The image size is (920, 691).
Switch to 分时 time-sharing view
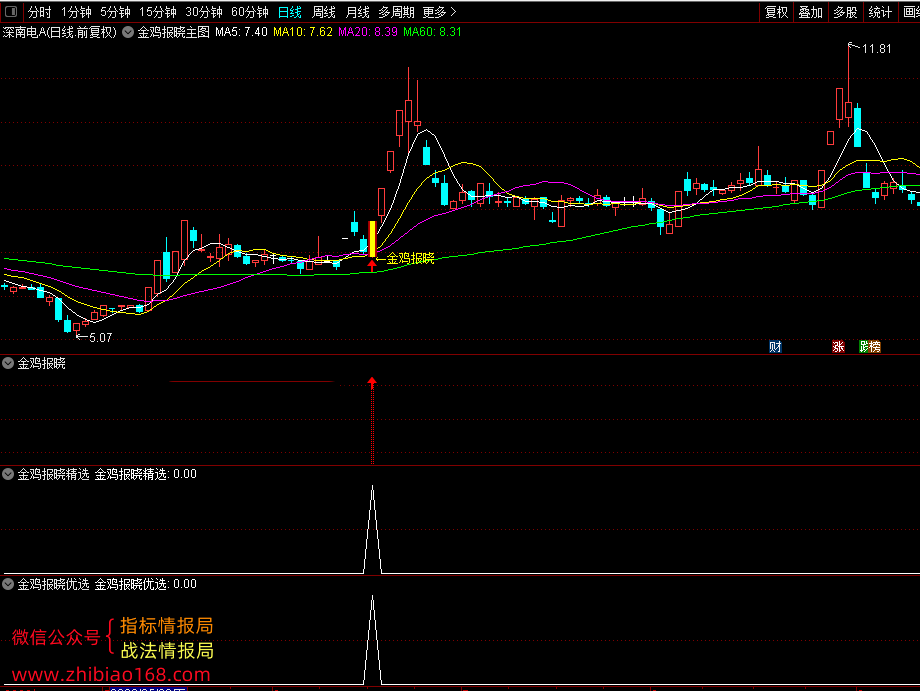[39, 12]
